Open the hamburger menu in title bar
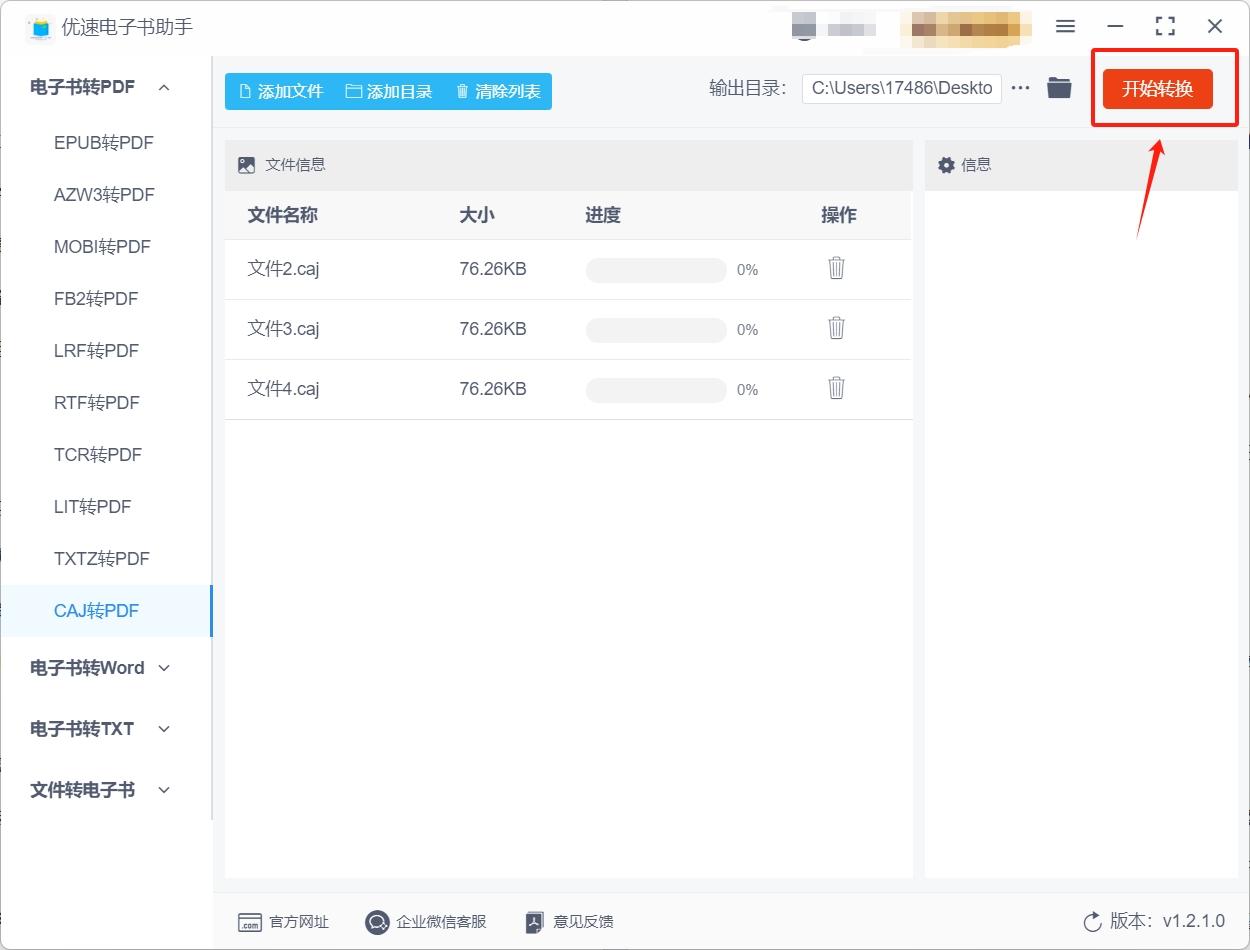The width and height of the screenshot is (1250, 950). coord(1065,27)
